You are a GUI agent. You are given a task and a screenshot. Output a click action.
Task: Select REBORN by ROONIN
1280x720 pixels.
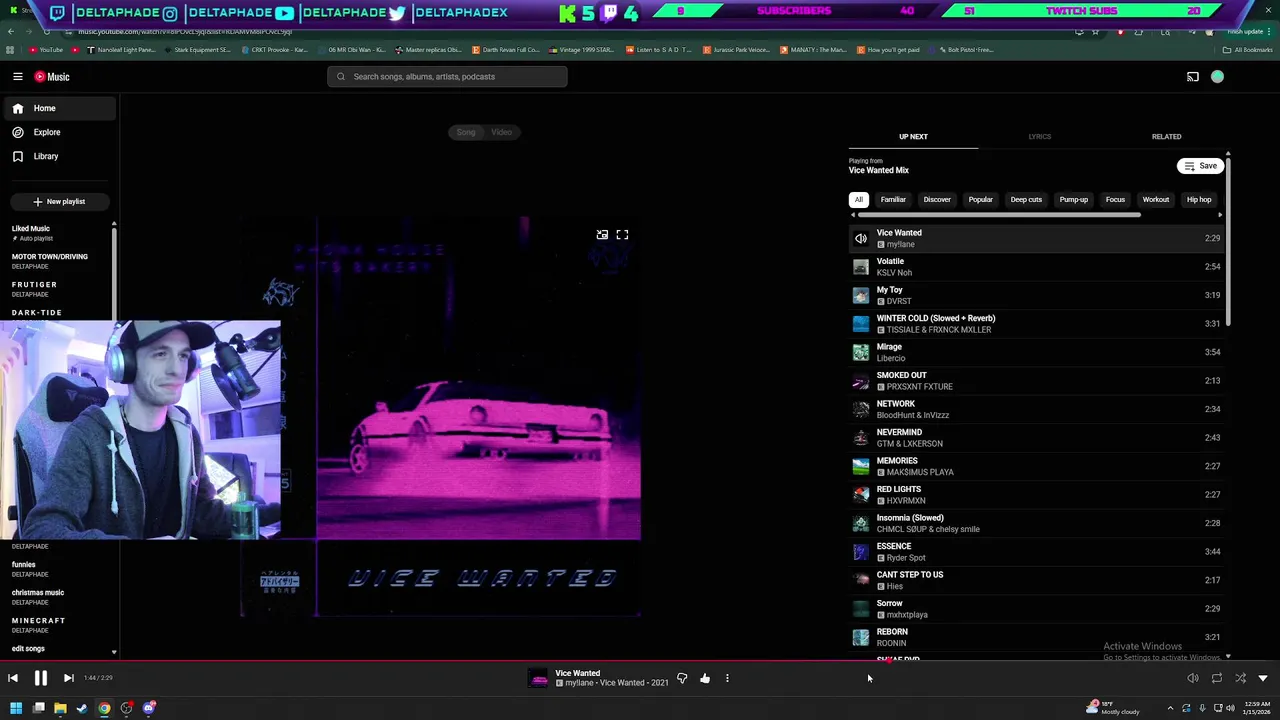[1036, 637]
